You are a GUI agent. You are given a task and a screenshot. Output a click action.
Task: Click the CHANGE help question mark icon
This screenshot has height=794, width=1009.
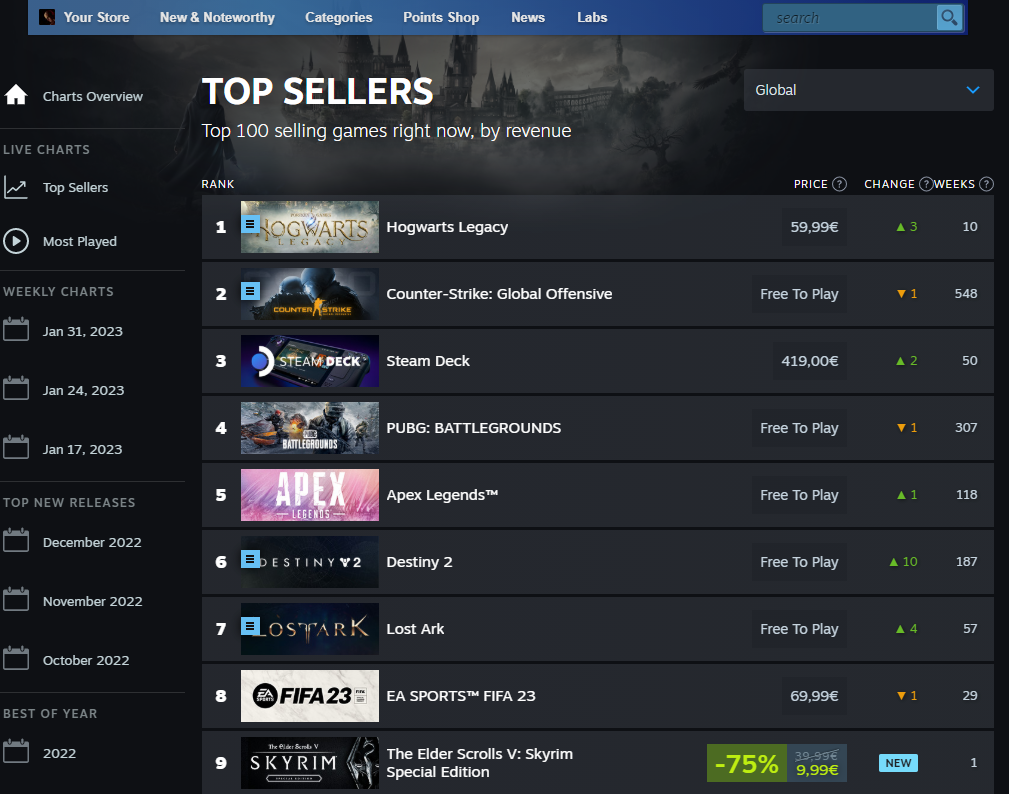tap(926, 184)
